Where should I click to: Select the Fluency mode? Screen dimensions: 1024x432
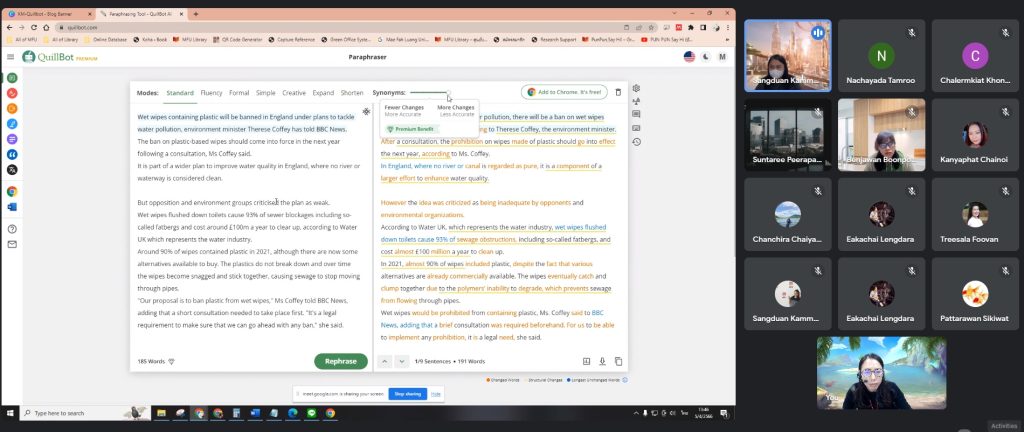211,92
